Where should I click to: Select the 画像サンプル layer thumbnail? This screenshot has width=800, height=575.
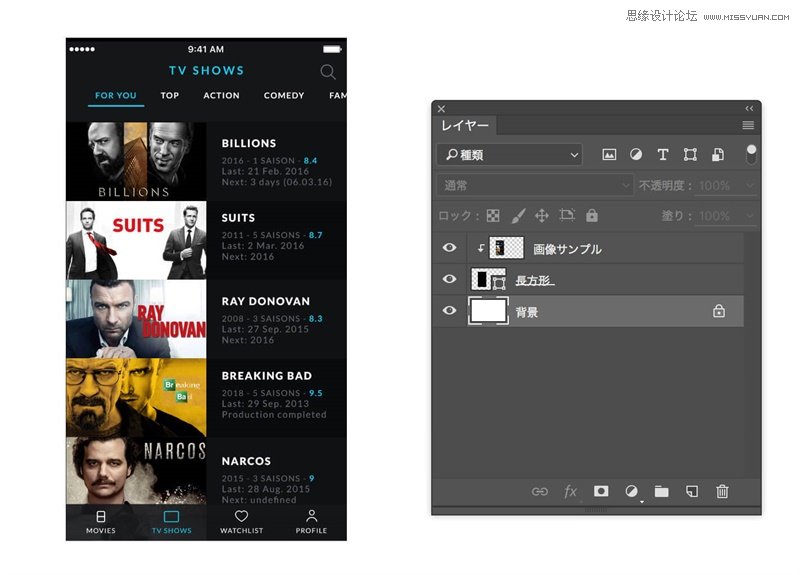tap(506, 248)
